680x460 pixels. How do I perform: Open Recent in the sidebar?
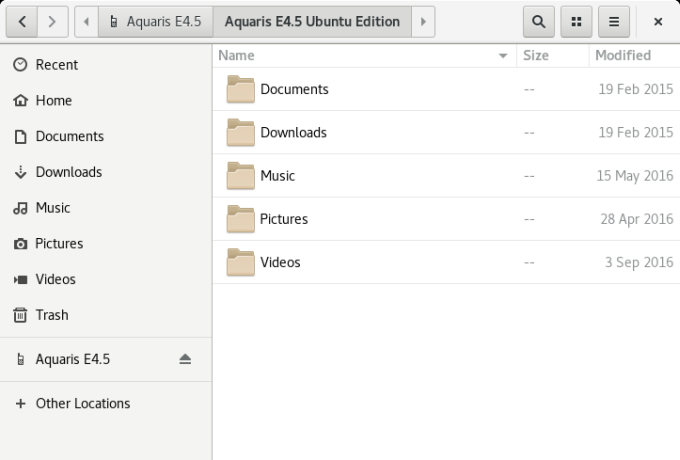[x=56, y=65]
